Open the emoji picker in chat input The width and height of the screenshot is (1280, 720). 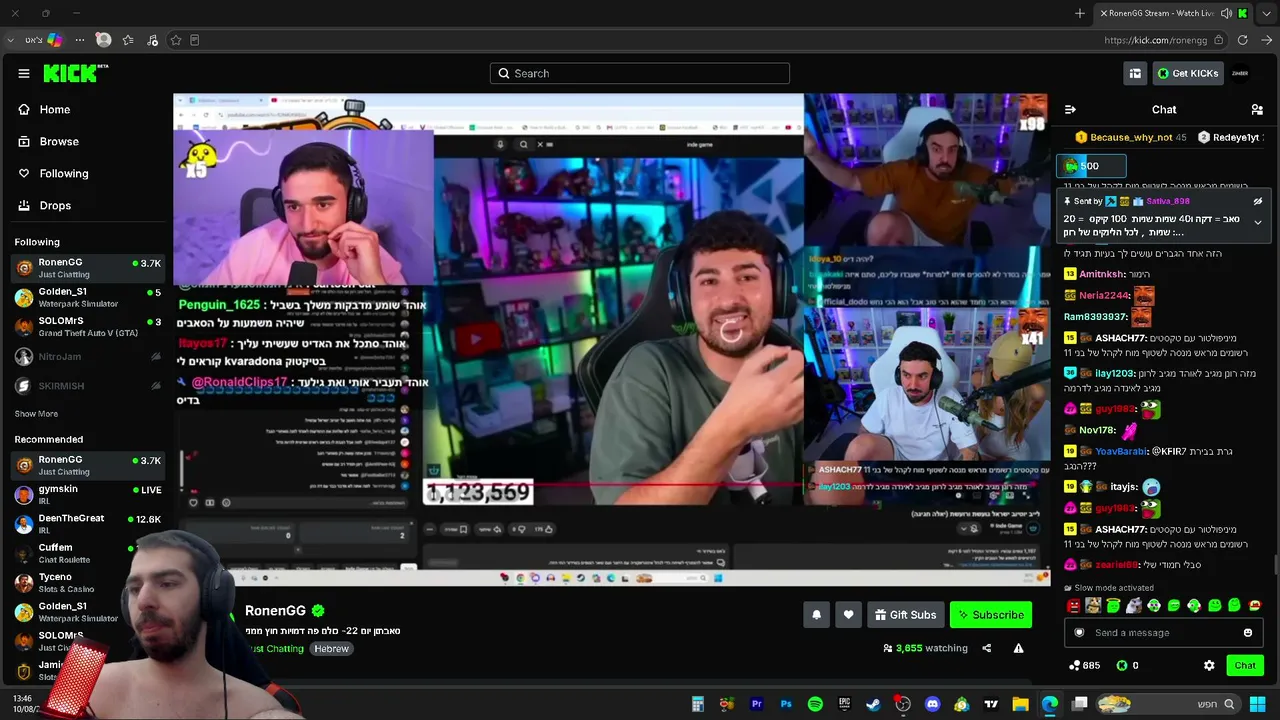point(1248,633)
